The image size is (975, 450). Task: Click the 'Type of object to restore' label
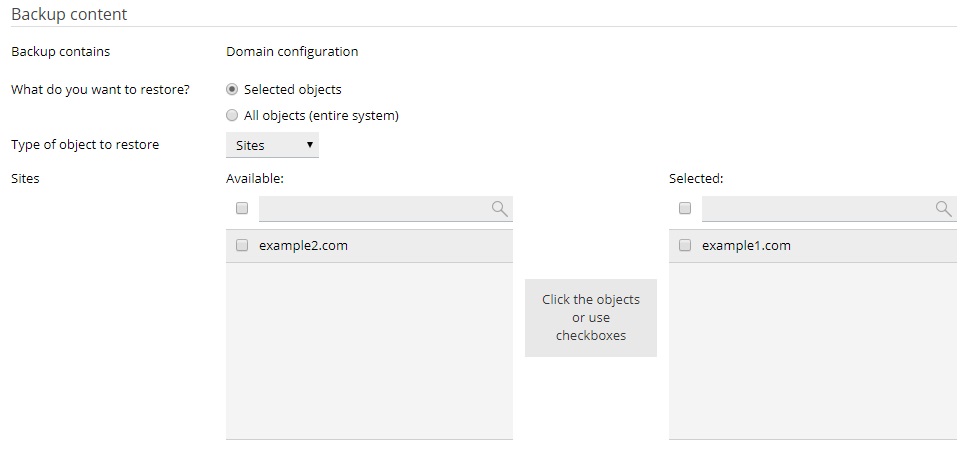[x=85, y=144]
